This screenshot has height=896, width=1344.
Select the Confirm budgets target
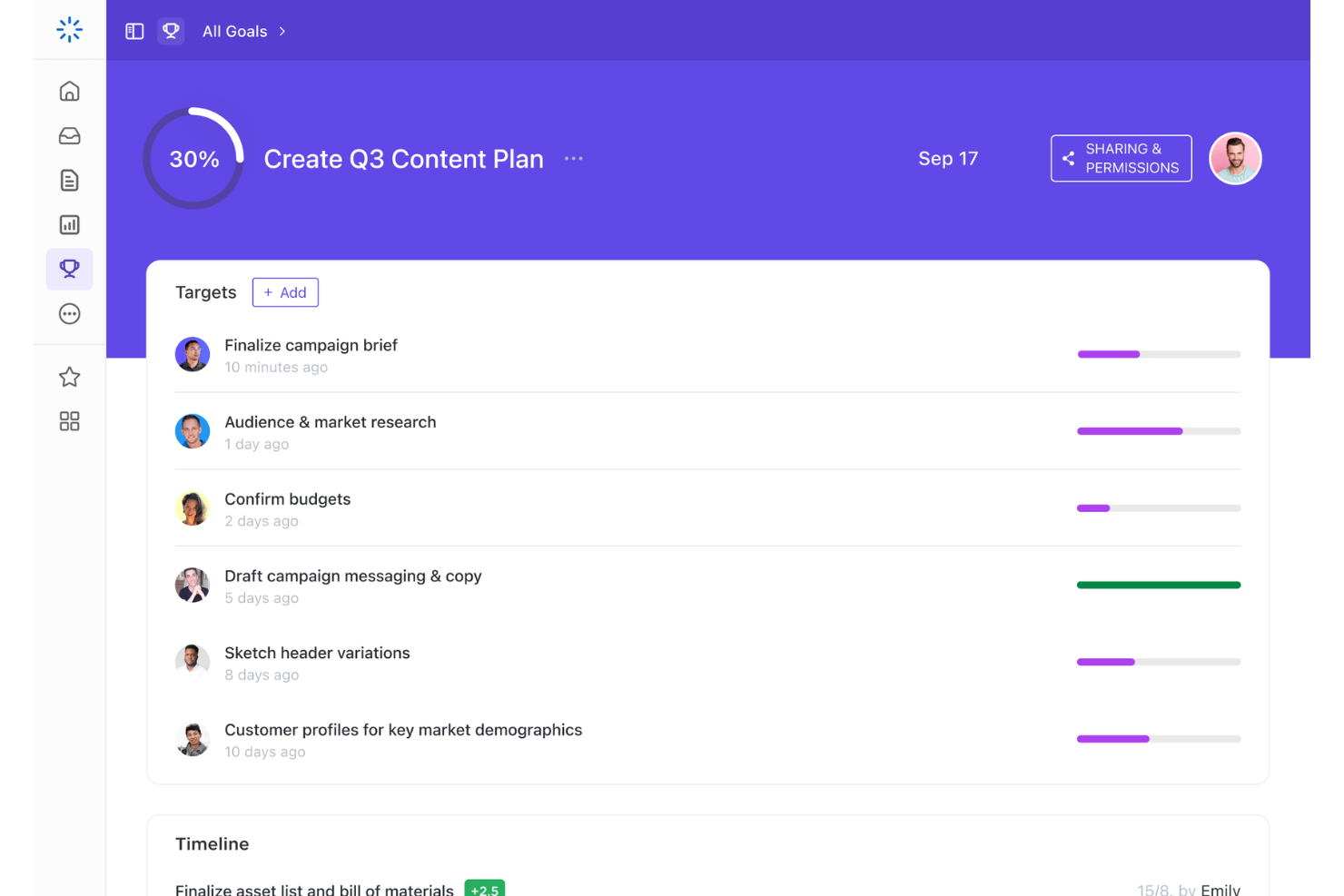tap(287, 498)
